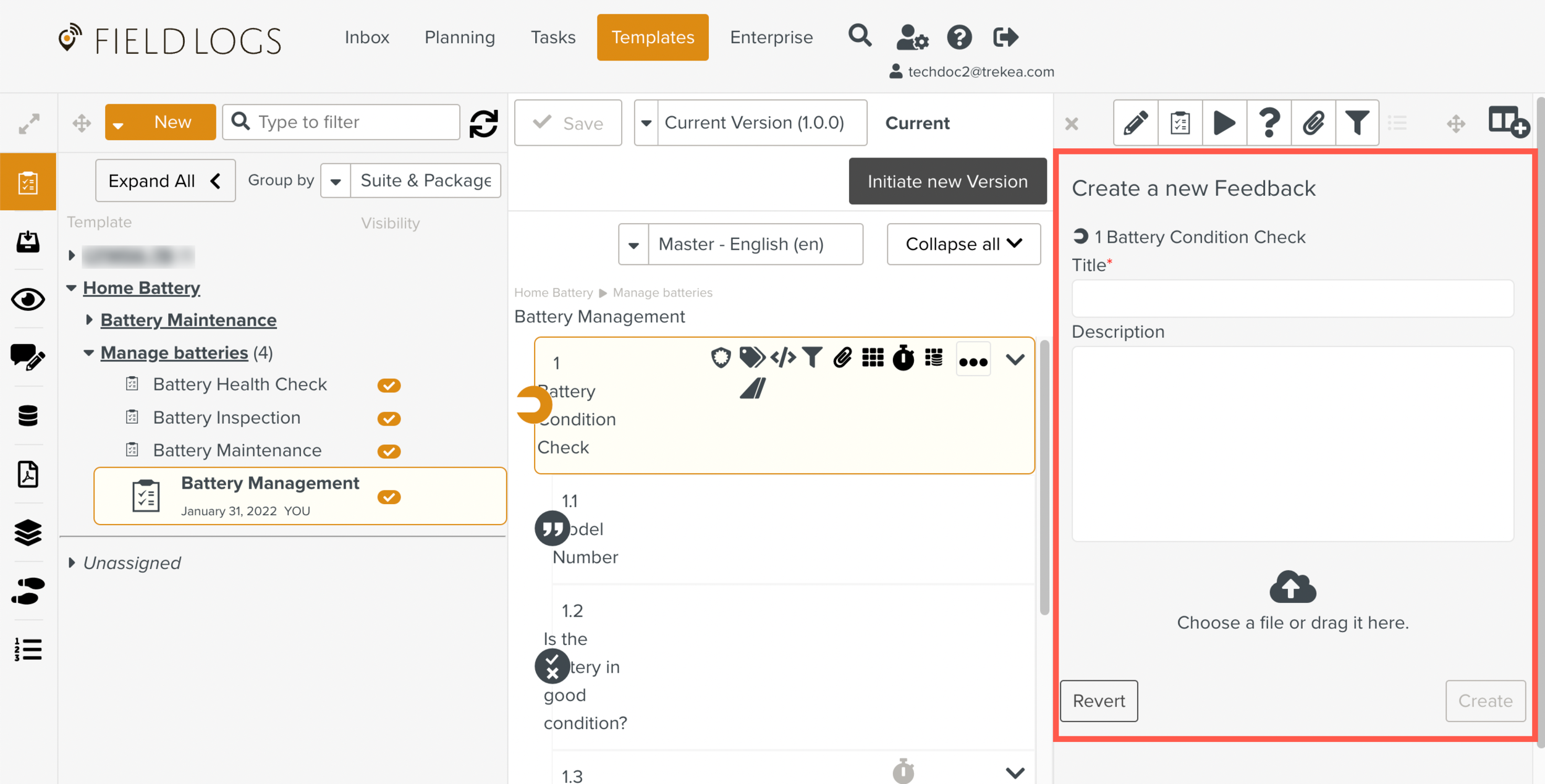Toggle visibility checkmark for Battery Health Check
The width and height of the screenshot is (1545, 784).
pyautogui.click(x=389, y=385)
